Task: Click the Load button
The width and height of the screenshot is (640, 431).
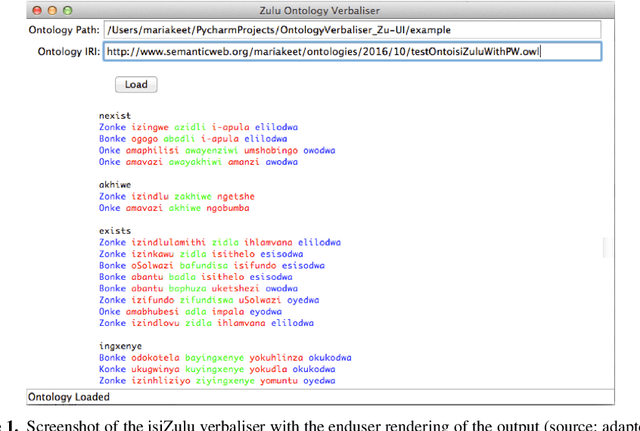Action: (136, 85)
